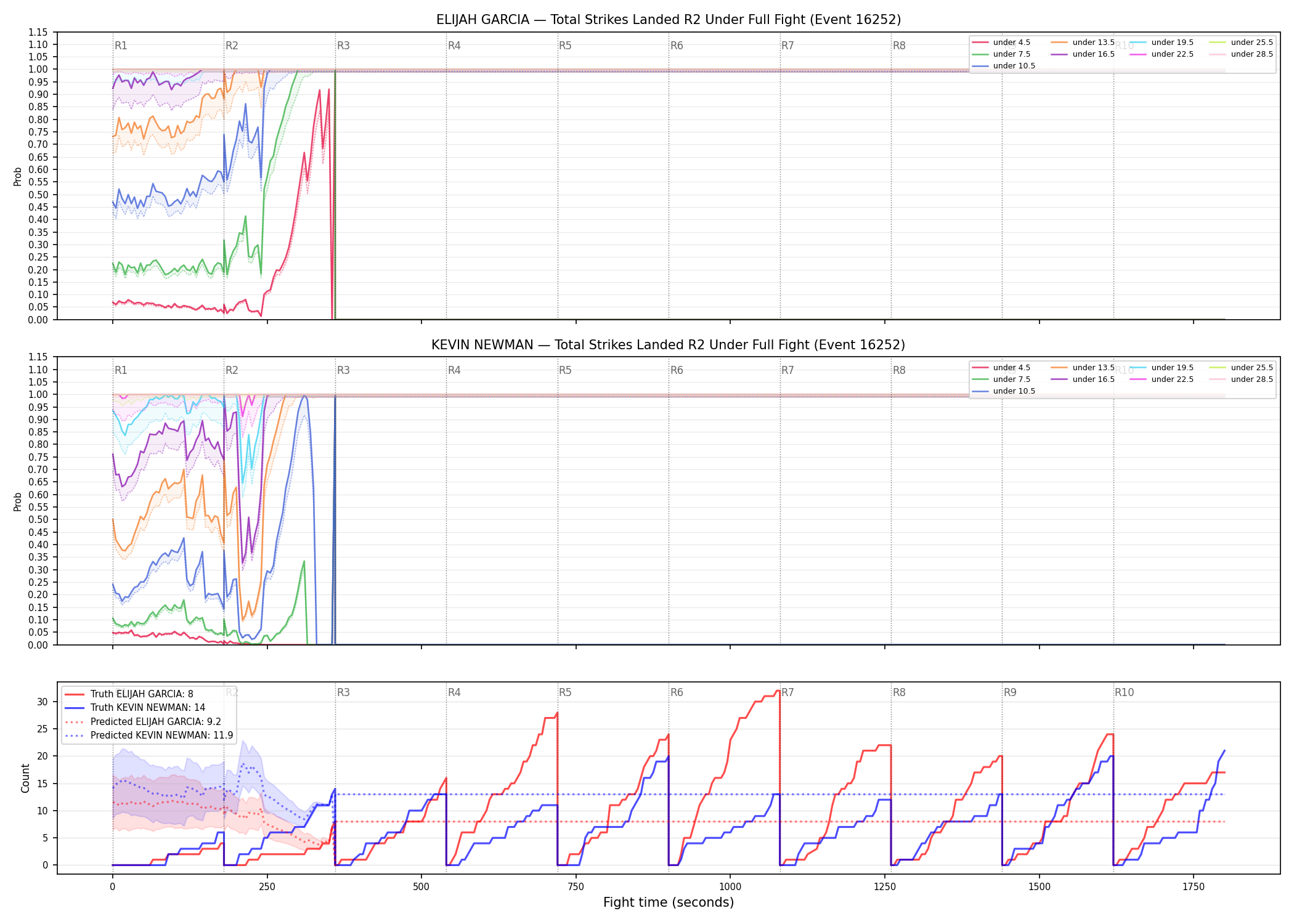The height and width of the screenshot is (924, 1294).
Task: Click R3 round marker in the Count chart
Action: tap(343, 692)
